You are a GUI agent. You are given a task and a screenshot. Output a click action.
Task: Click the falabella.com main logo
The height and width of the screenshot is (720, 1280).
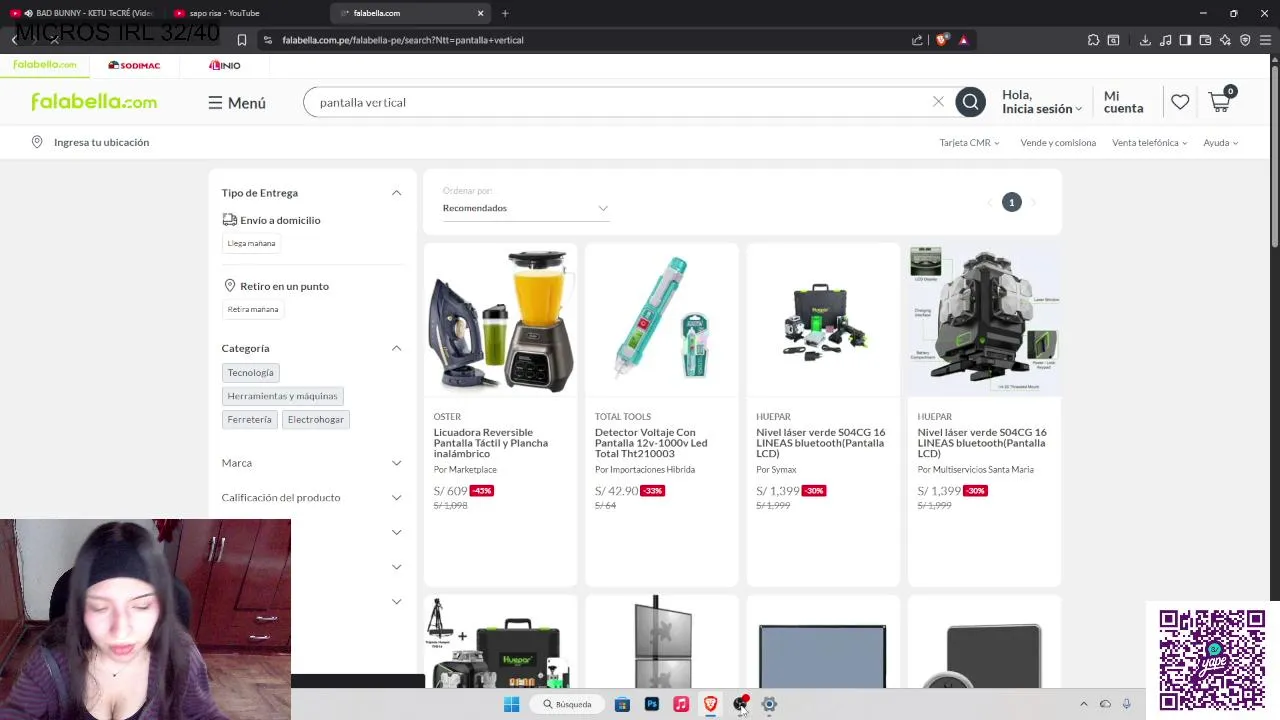point(94,102)
